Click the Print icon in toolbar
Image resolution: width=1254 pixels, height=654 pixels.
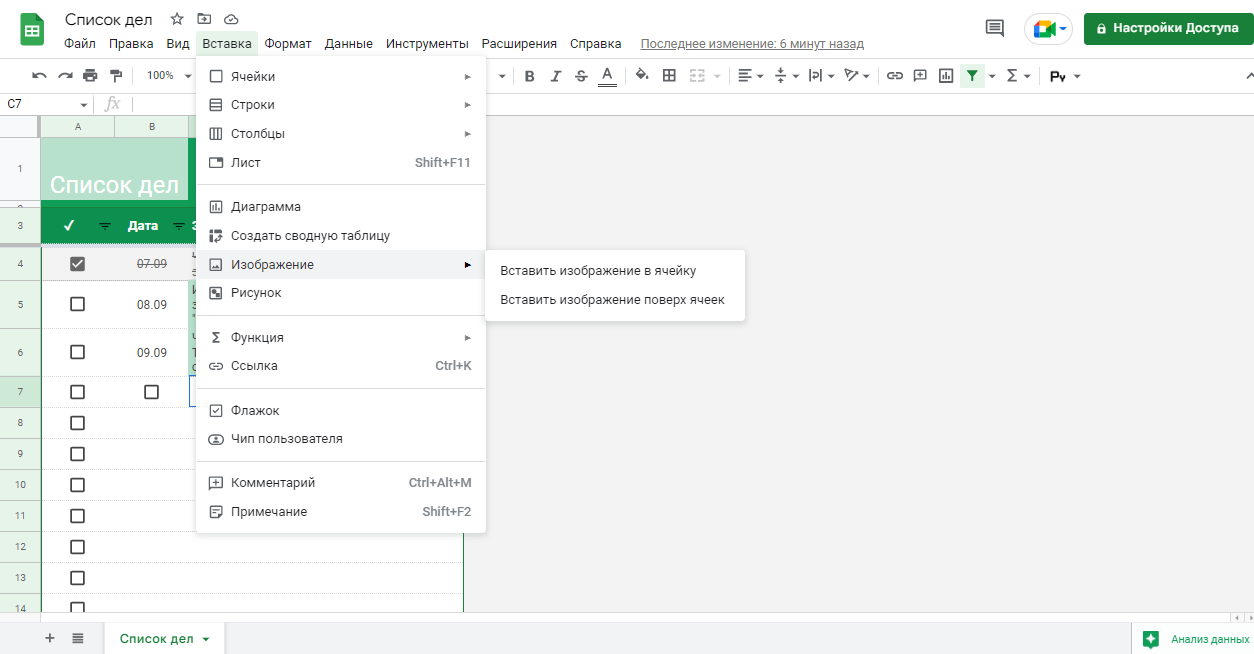[91, 76]
